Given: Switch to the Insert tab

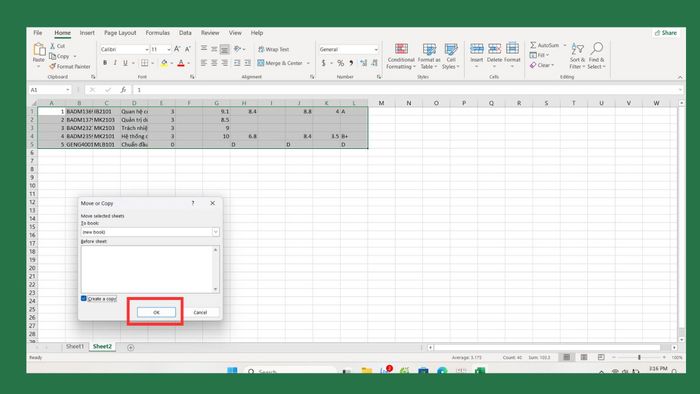Looking at the screenshot, I should coord(87,33).
